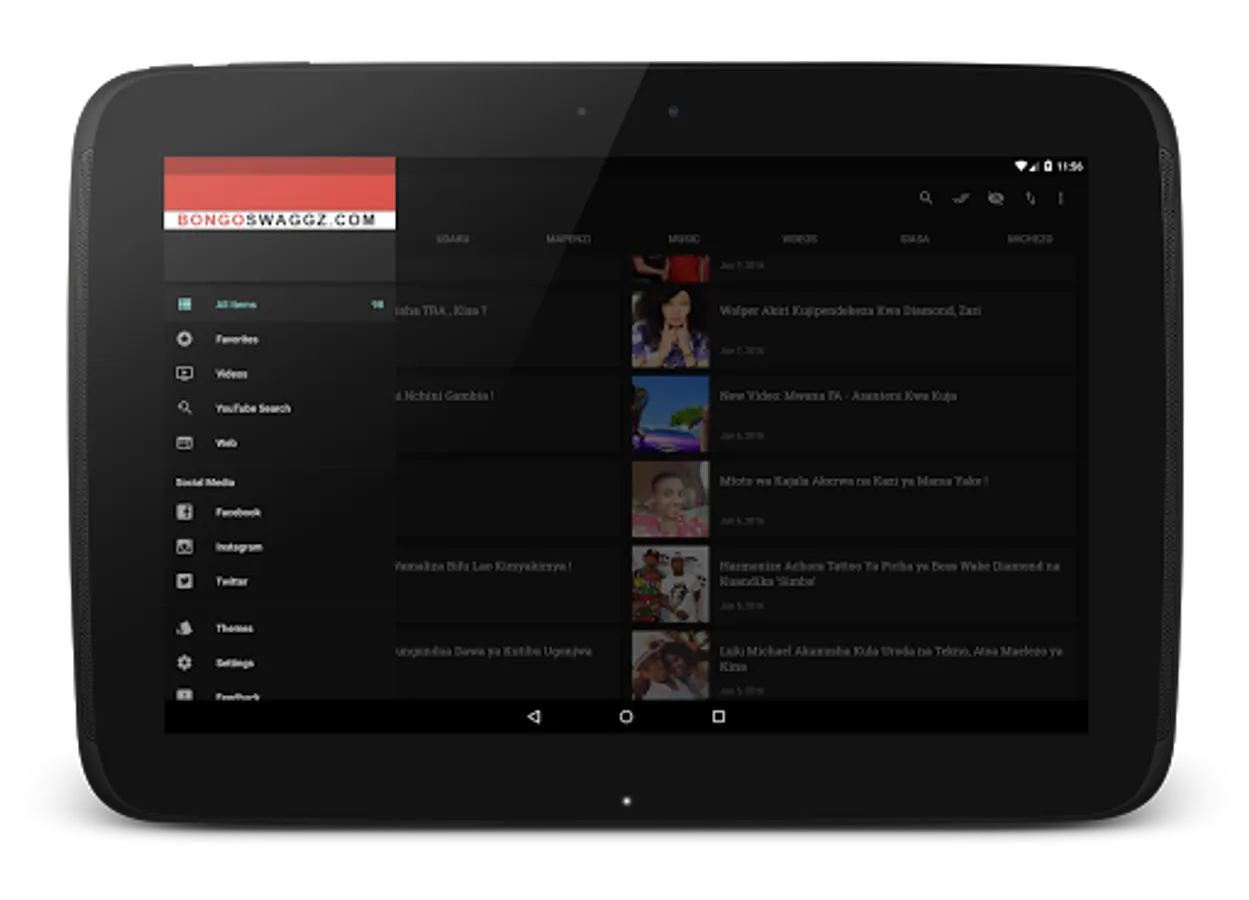Viewport: 1249px width, 900px height.
Task: Tap the mark all read checkmark icon
Action: 961,198
